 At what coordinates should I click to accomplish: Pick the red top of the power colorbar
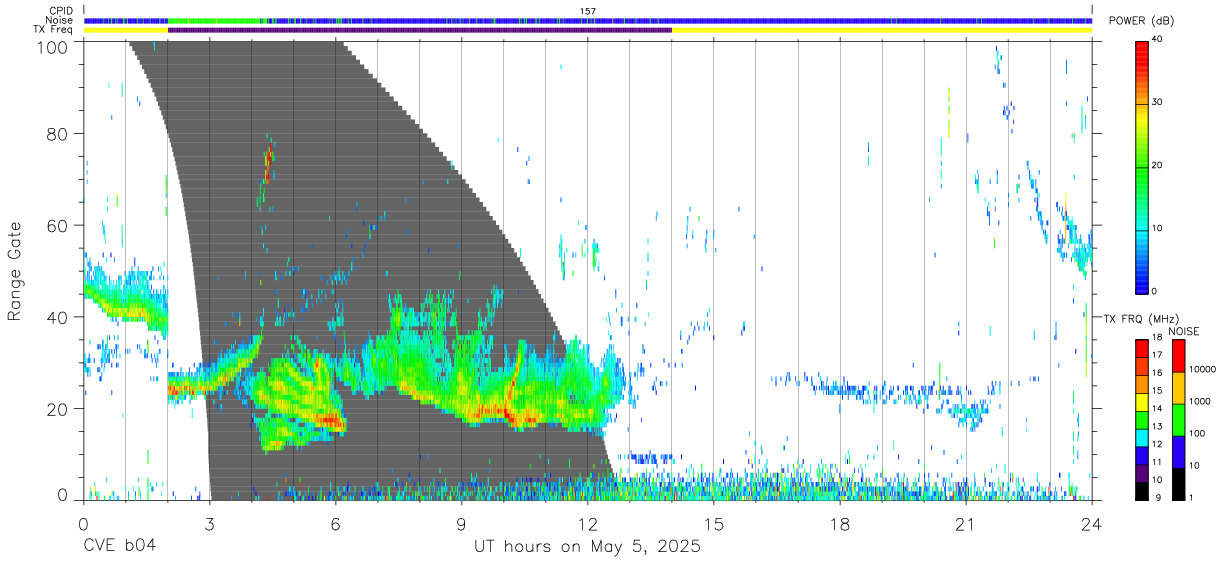(x=1142, y=48)
